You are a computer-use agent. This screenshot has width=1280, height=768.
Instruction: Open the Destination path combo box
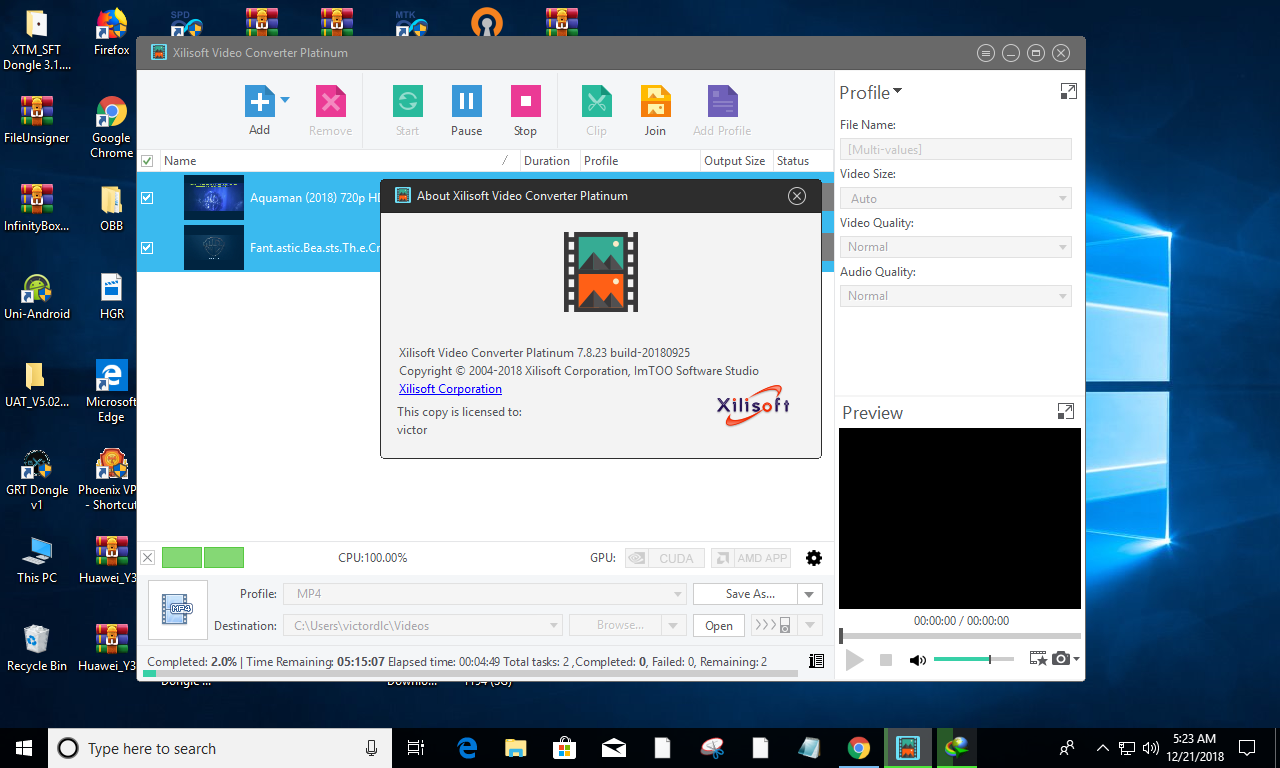click(423, 626)
